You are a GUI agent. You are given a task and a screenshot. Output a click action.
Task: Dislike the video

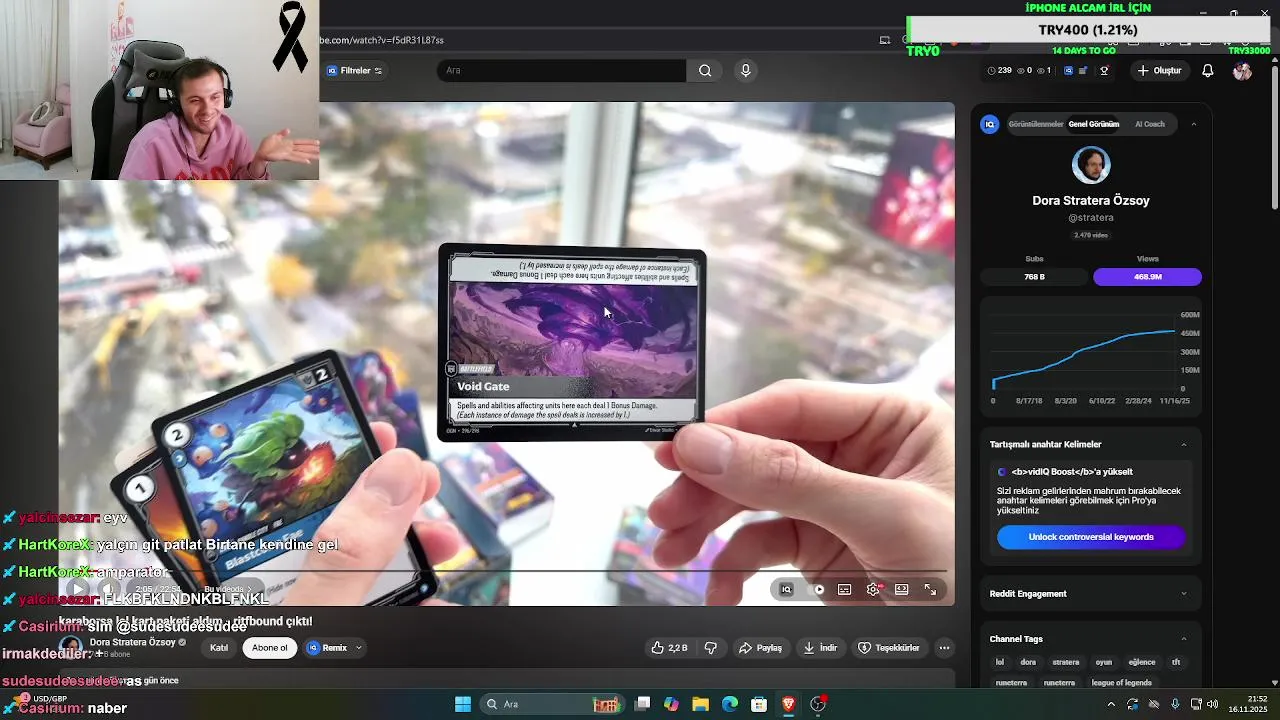pos(711,648)
